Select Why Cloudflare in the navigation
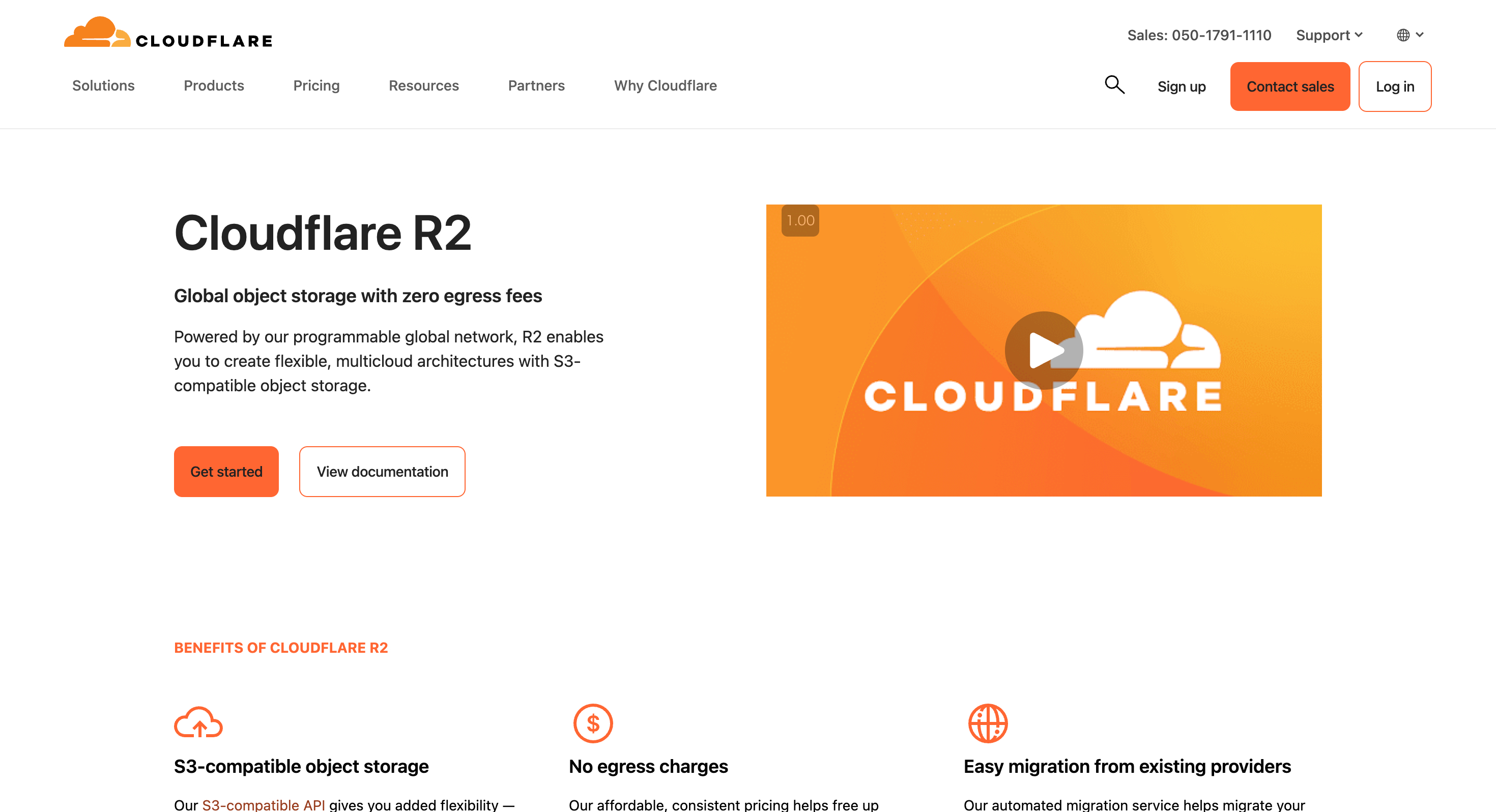This screenshot has width=1496, height=812. (665, 85)
